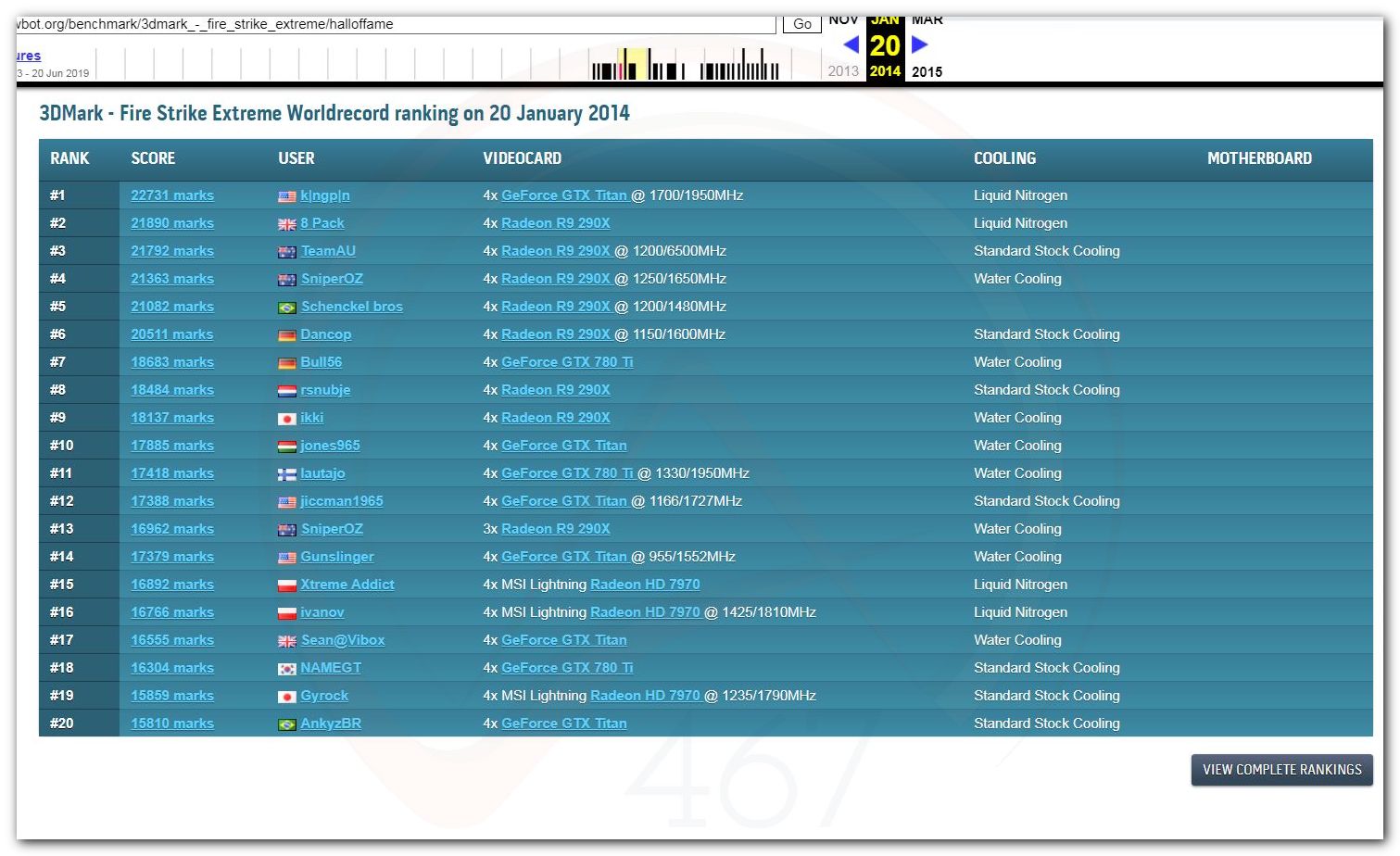Click the German flag beside Dancop
The height and width of the screenshot is (856, 1400).
(287, 335)
